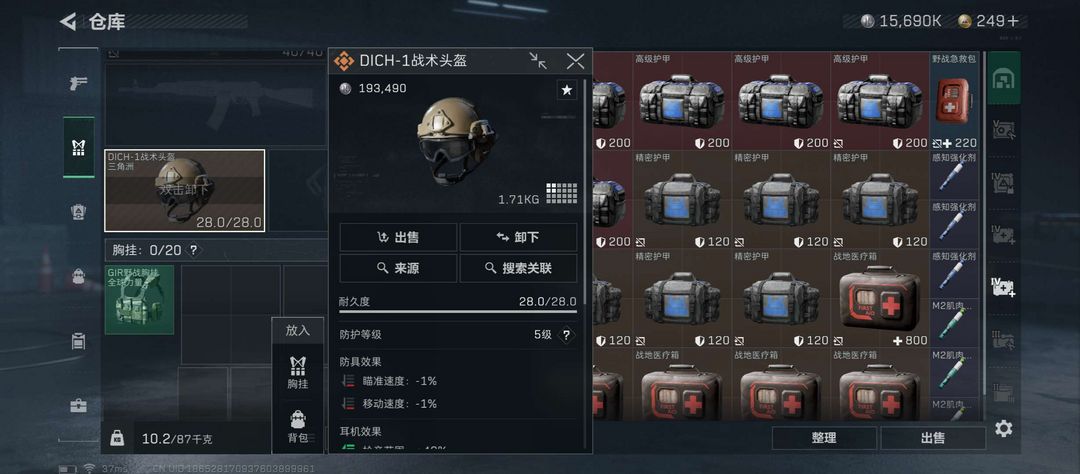
Task: Show protection level help question mark
Action: click(566, 335)
